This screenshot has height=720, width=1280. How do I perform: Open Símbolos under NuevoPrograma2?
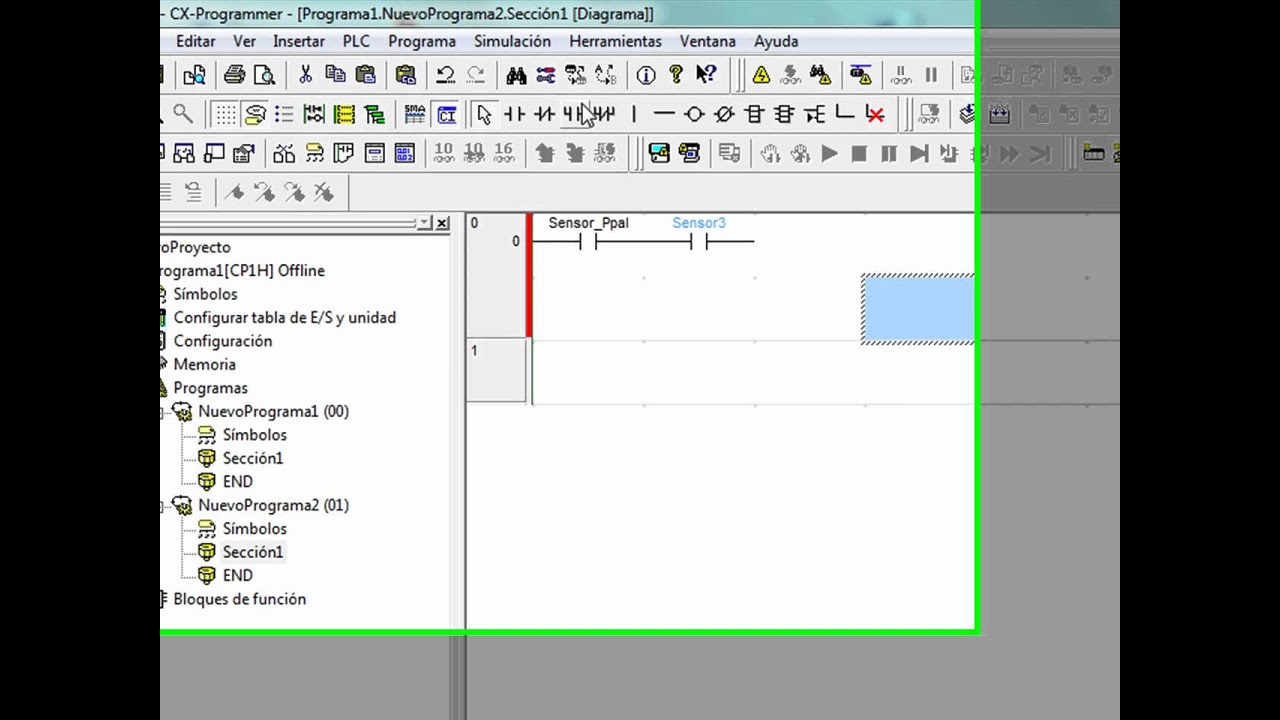[254, 528]
